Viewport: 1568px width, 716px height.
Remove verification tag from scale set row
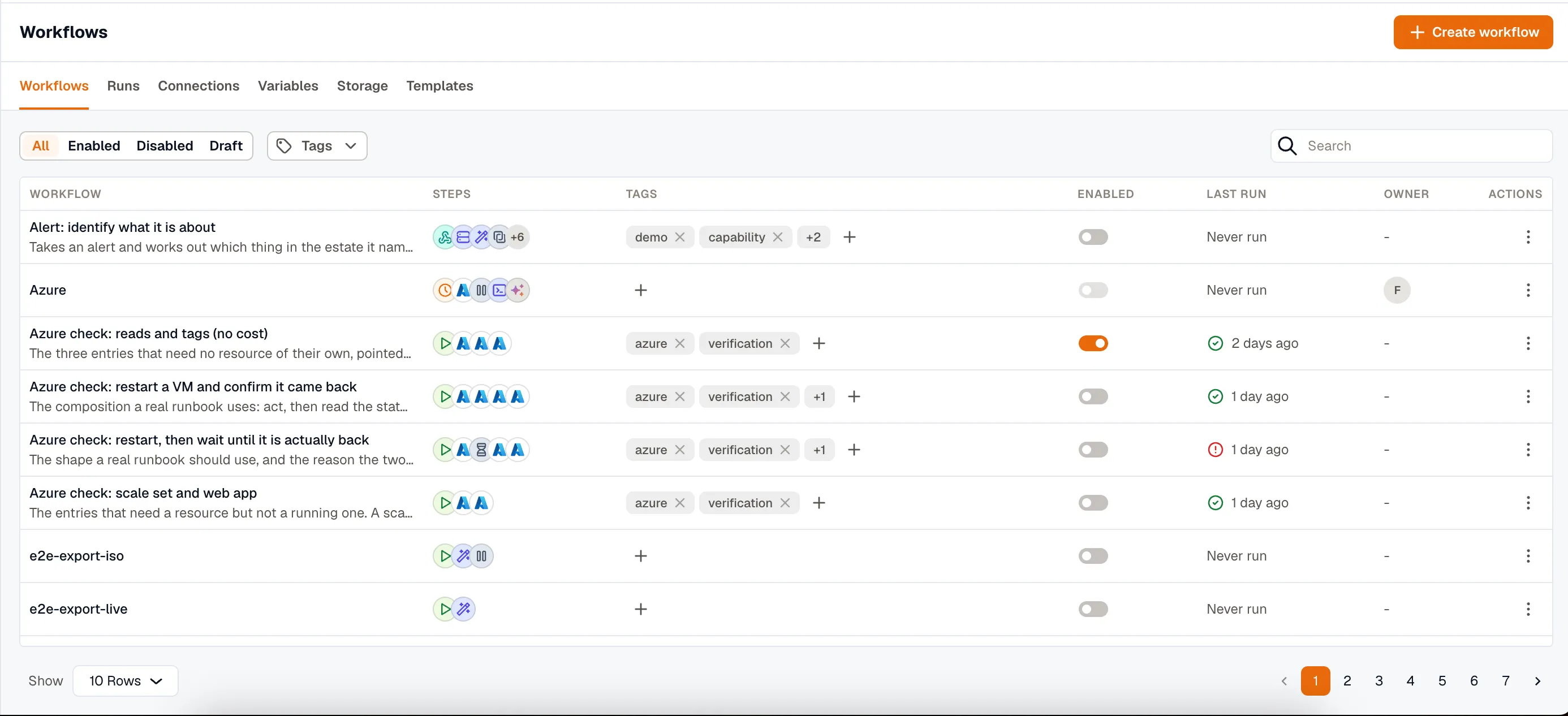pyautogui.click(x=785, y=503)
